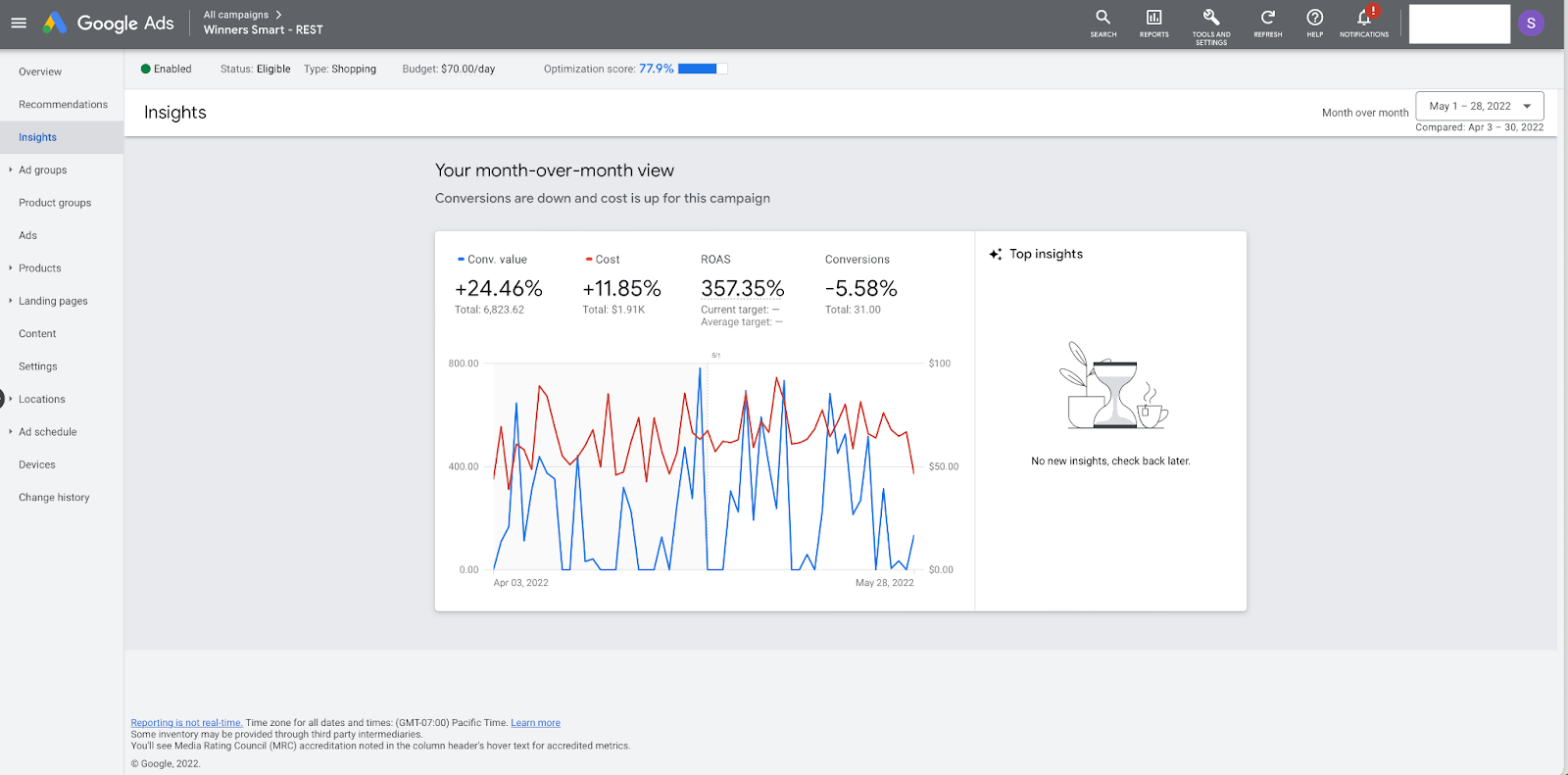The width and height of the screenshot is (1568, 775).
Task: Toggle the Cost metric legend
Action: click(603, 260)
